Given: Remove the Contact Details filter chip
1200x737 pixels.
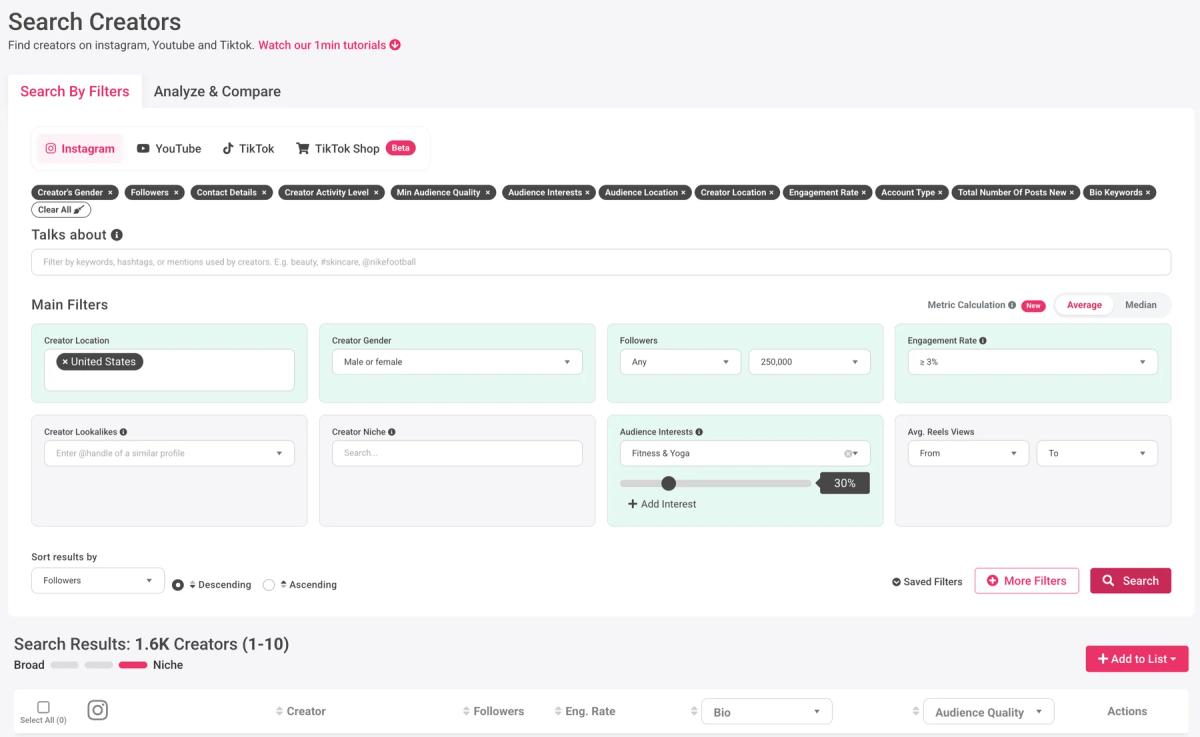Looking at the screenshot, I should pos(264,193).
